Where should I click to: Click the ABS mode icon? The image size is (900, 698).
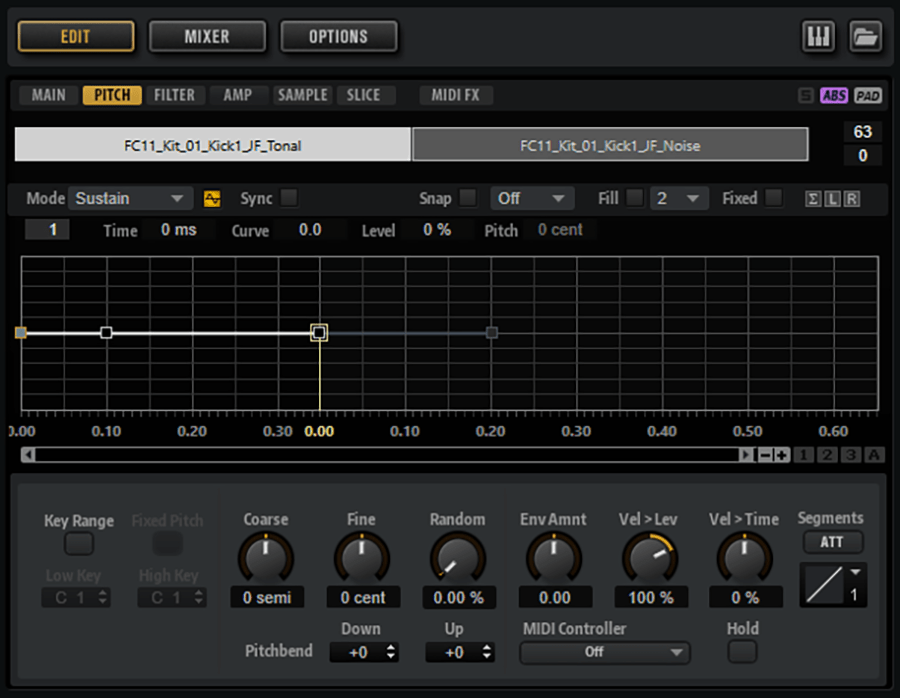point(834,96)
